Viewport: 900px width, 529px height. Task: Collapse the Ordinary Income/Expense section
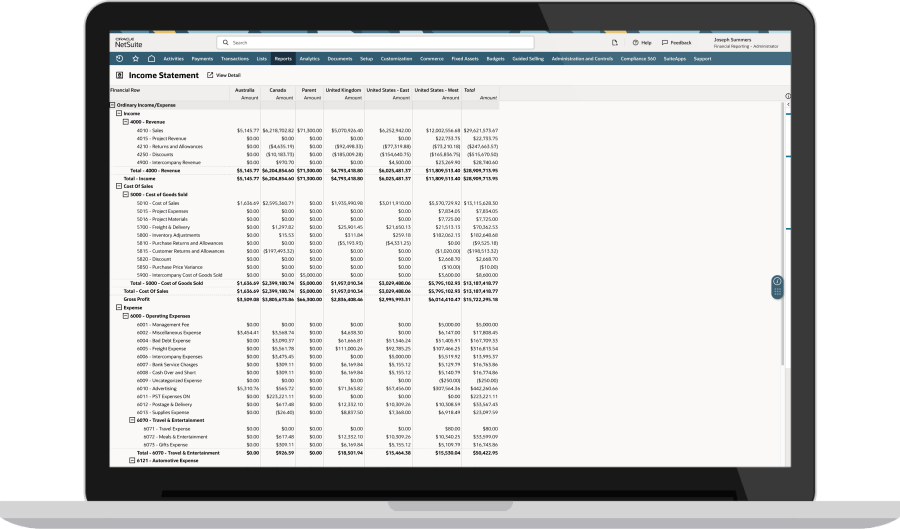point(113,105)
